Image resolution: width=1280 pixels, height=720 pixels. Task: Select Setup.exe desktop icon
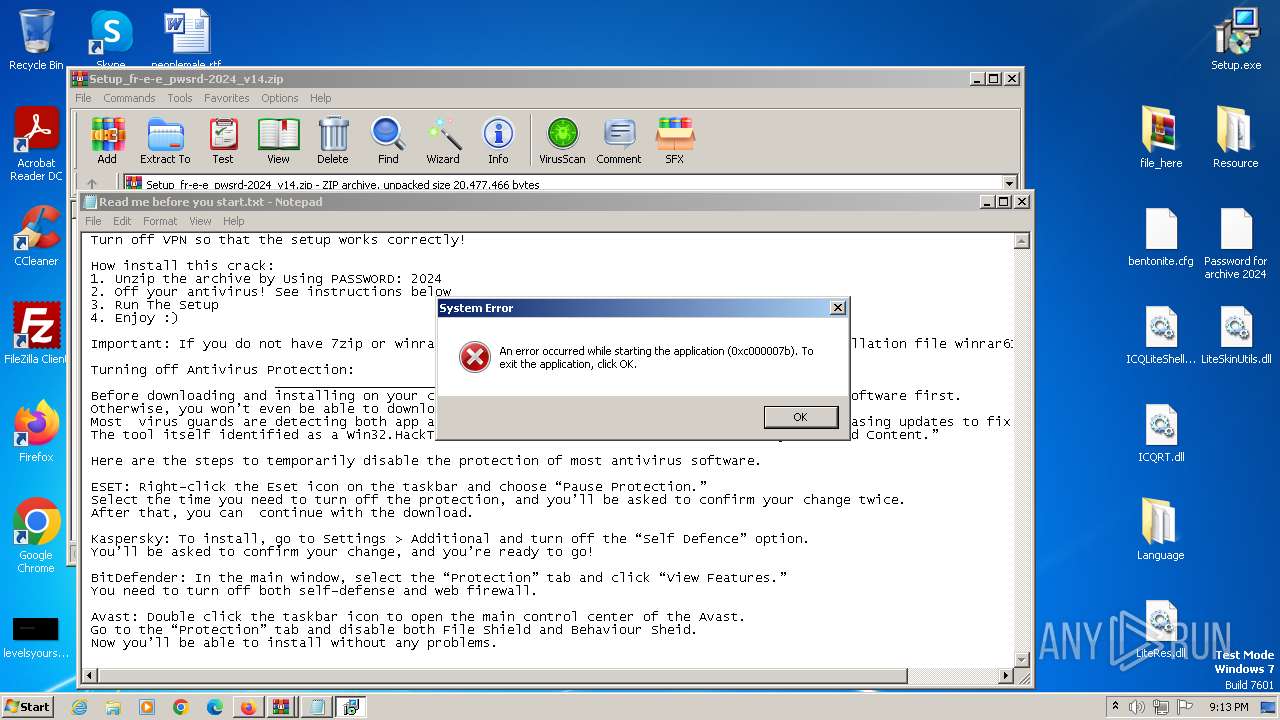click(x=1236, y=40)
